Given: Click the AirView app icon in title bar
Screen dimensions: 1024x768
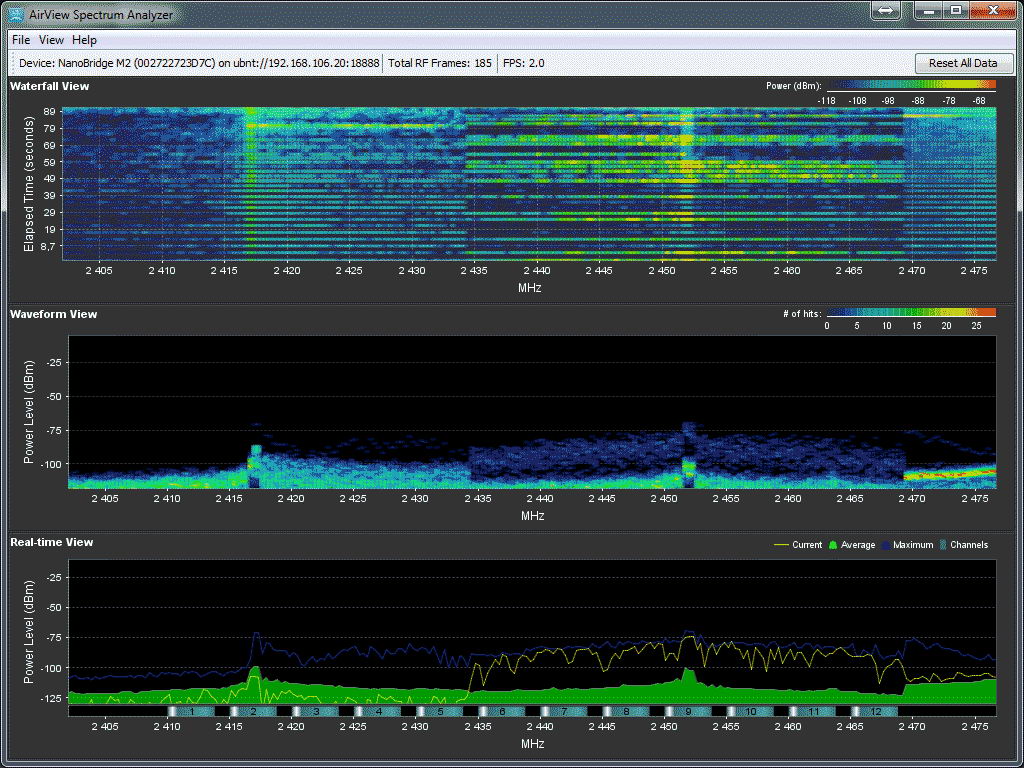Looking at the screenshot, I should click(16, 12).
